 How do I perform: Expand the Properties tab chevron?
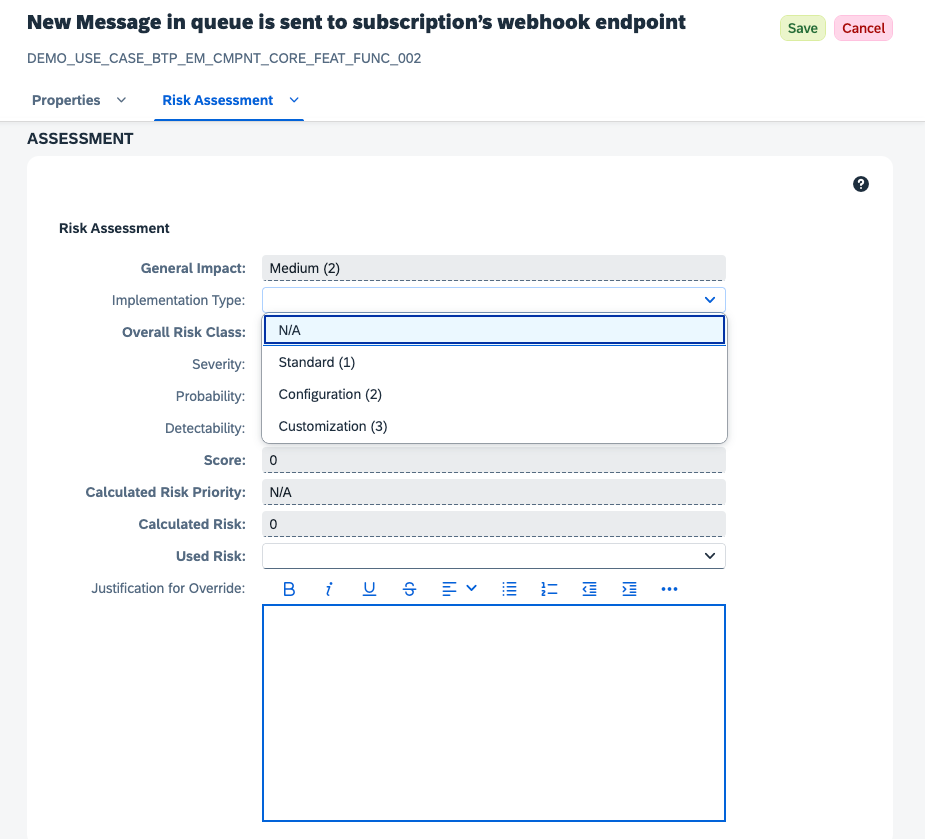click(120, 100)
